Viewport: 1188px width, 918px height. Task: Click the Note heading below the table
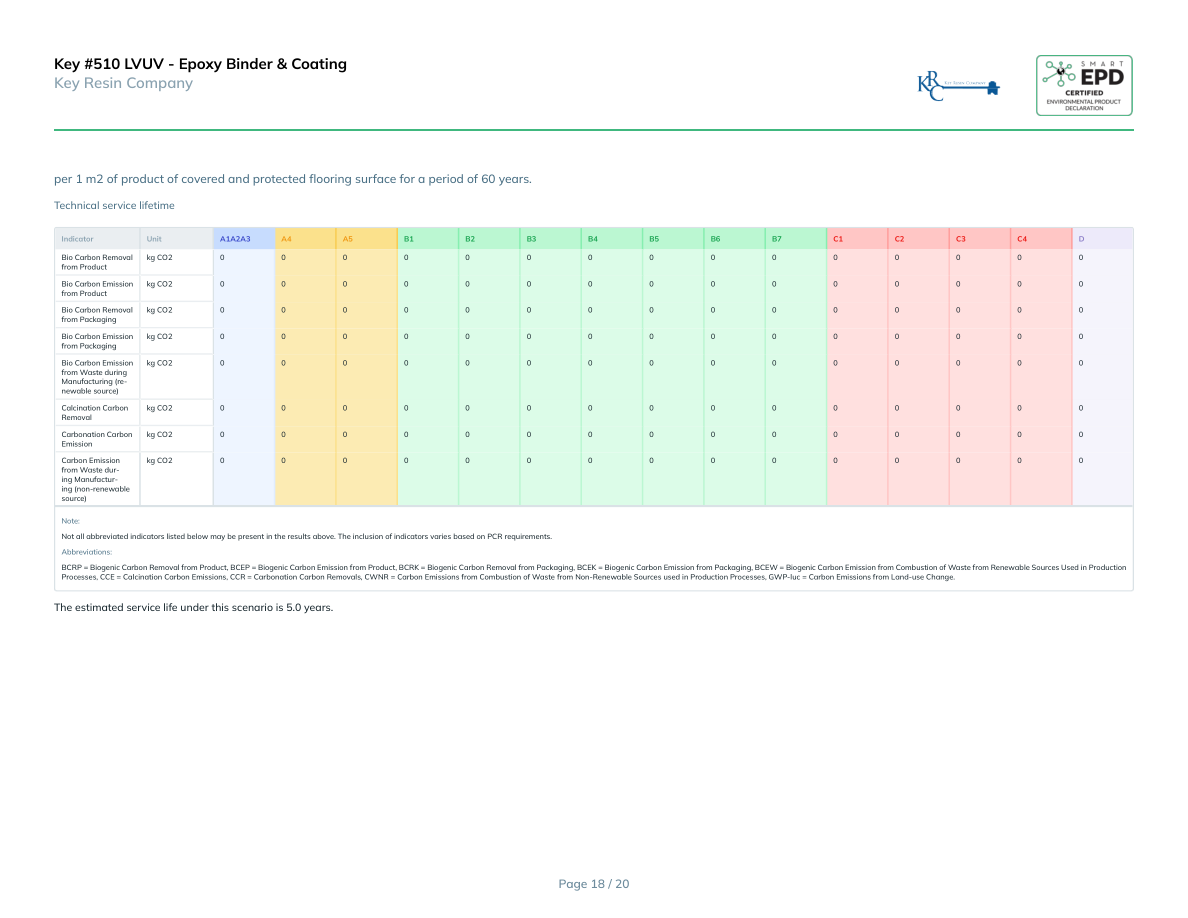[70, 521]
